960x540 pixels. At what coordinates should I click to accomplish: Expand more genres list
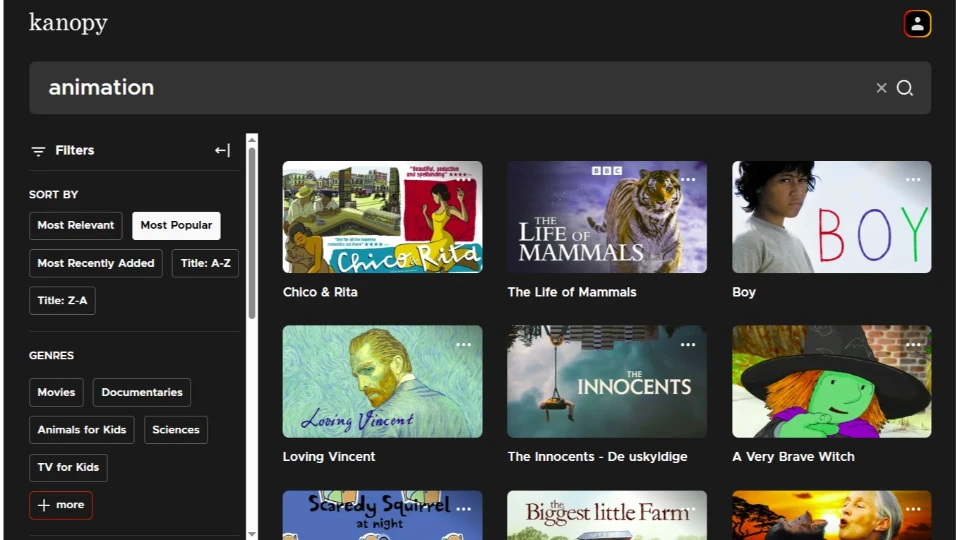pos(61,505)
